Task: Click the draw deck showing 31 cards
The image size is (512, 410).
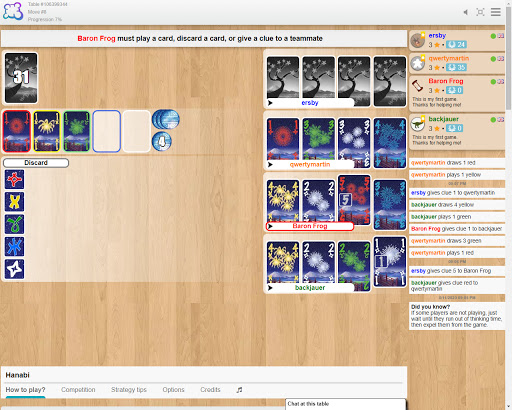Action: [x=21, y=78]
